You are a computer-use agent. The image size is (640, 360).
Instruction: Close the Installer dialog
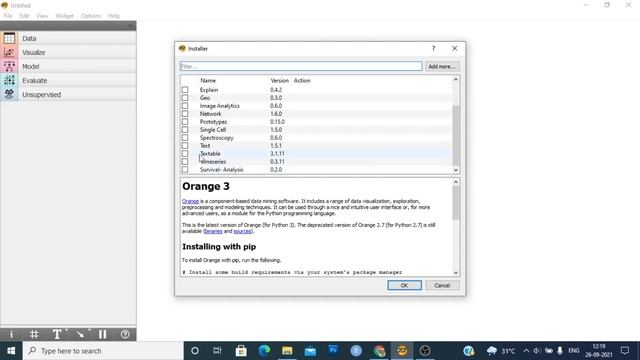click(454, 48)
